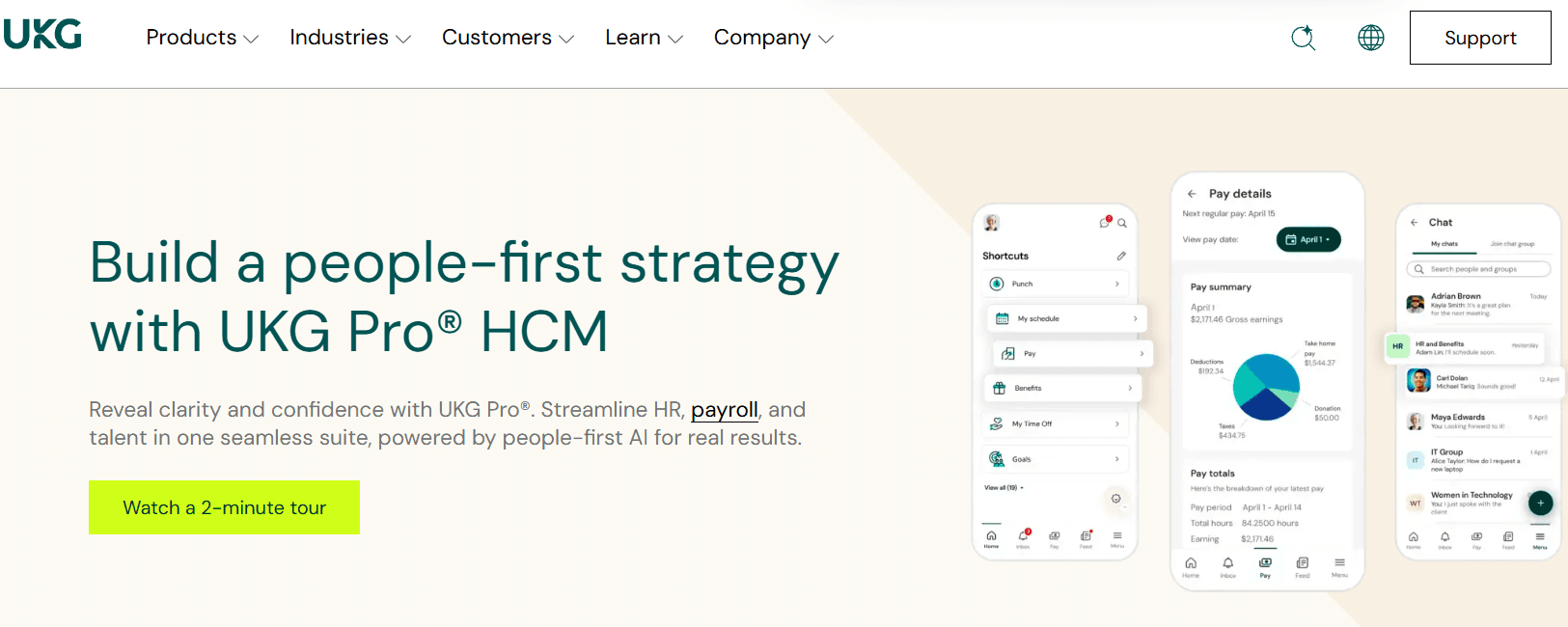Image resolution: width=1568 pixels, height=627 pixels.
Task: Expand the Benefits row chevron
Action: click(1130, 388)
